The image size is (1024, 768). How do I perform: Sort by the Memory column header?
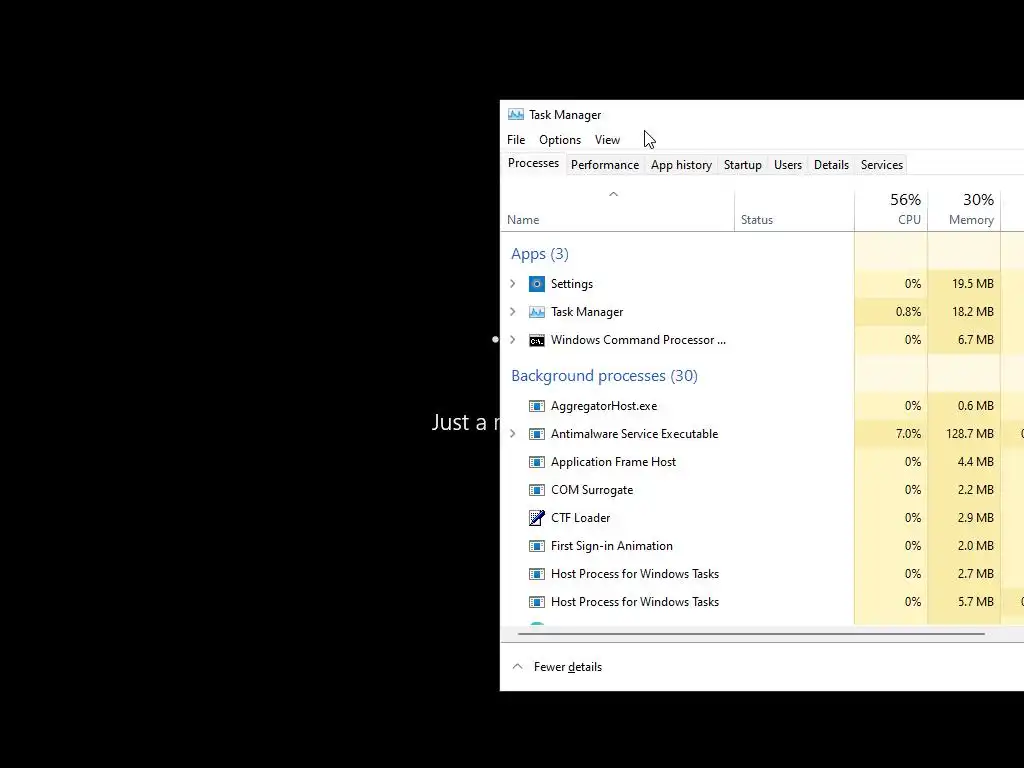coord(964,210)
